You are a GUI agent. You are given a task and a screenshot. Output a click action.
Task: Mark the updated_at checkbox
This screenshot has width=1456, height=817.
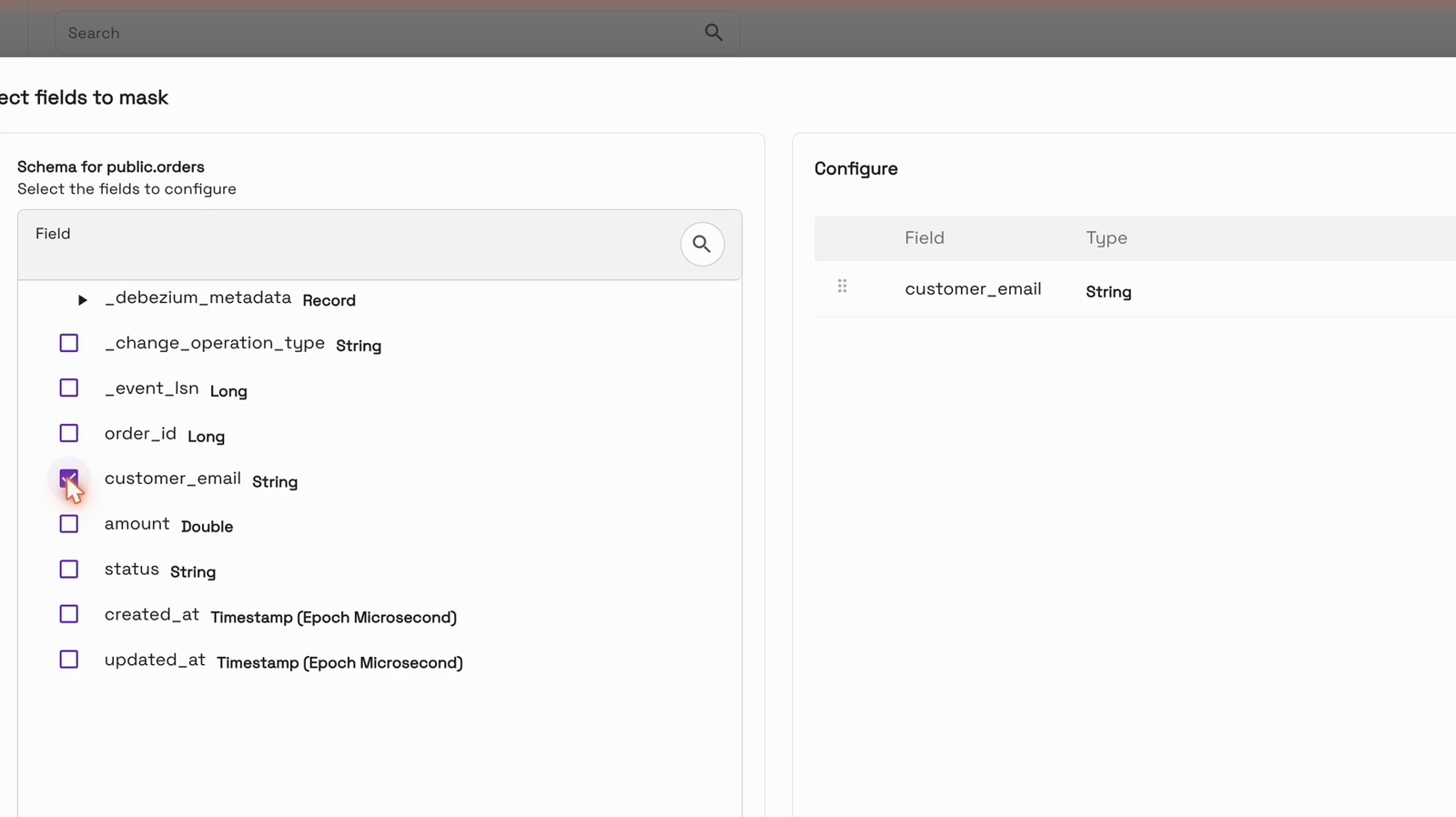69,660
